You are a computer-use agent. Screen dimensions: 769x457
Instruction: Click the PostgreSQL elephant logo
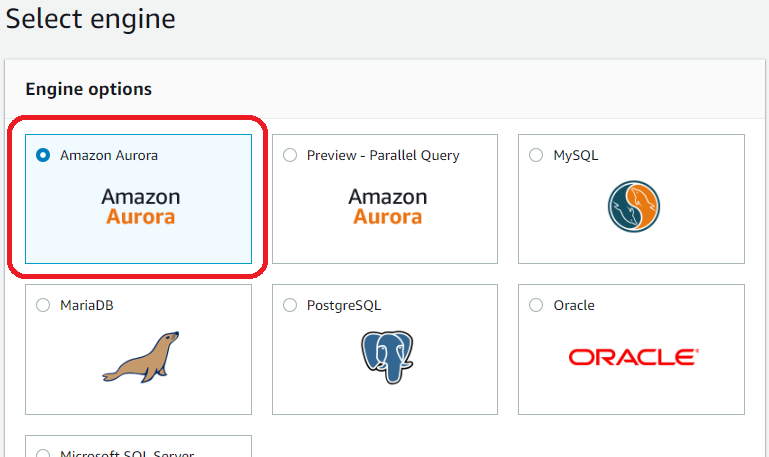pos(387,357)
